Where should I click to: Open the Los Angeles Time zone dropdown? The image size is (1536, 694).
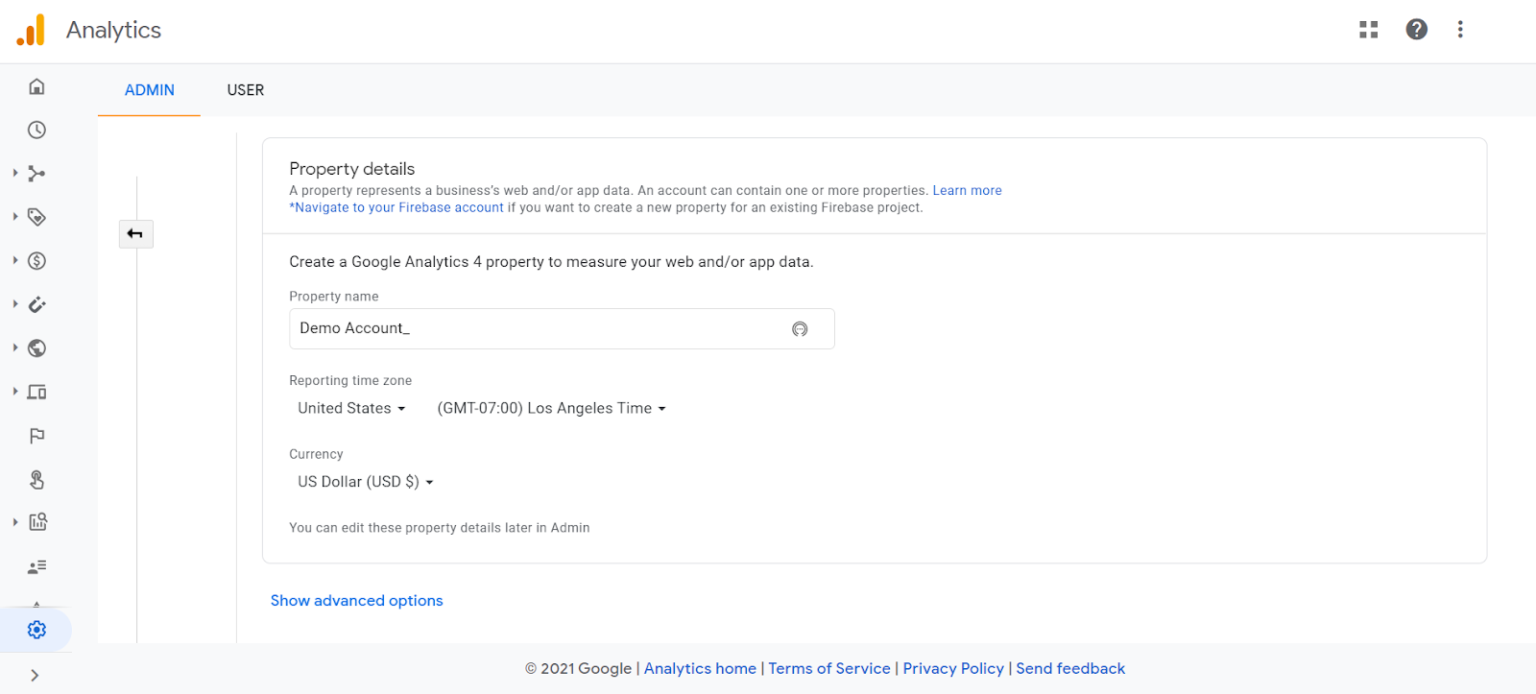(550, 408)
